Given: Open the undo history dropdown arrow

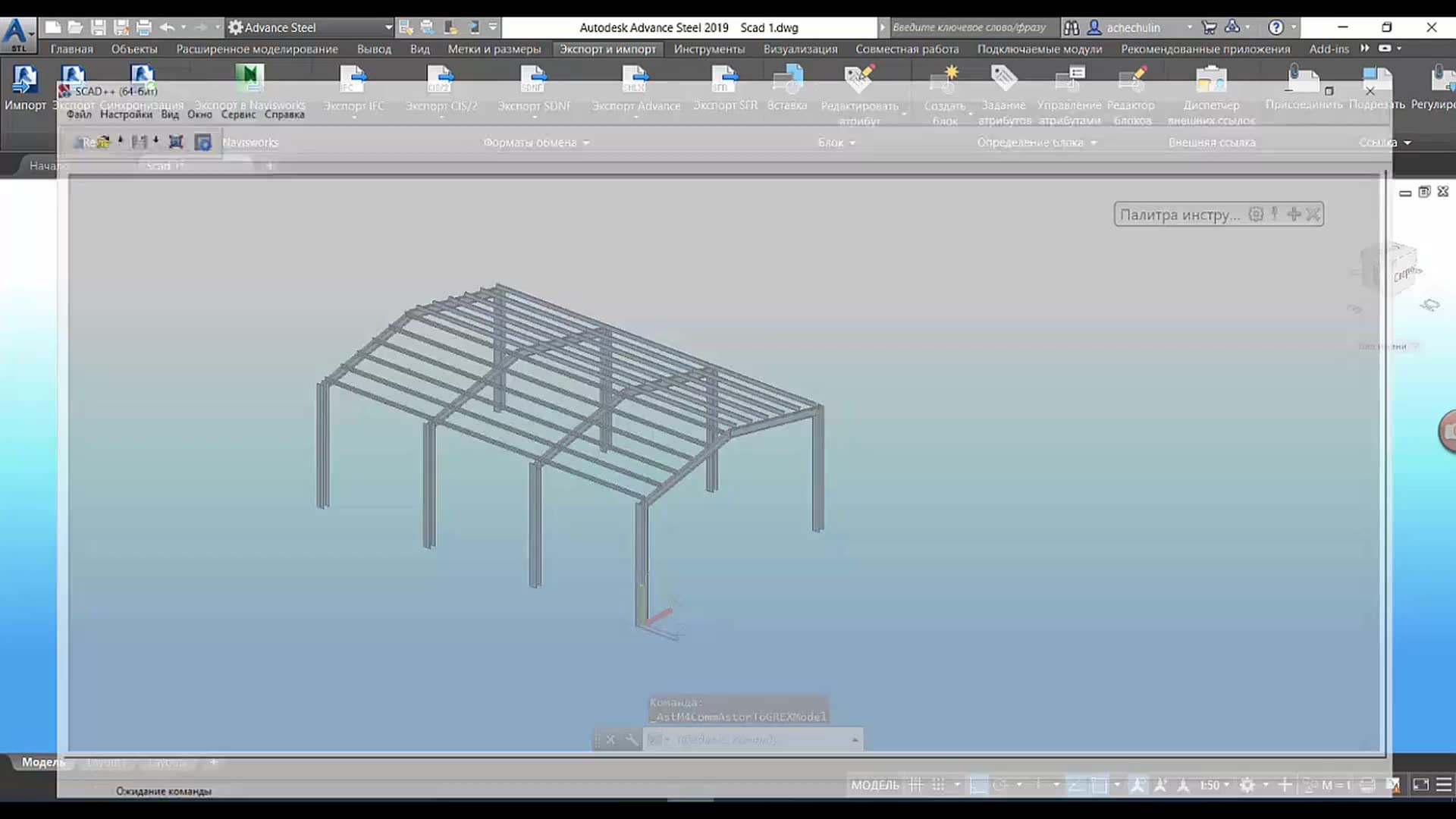Looking at the screenshot, I should (x=184, y=27).
